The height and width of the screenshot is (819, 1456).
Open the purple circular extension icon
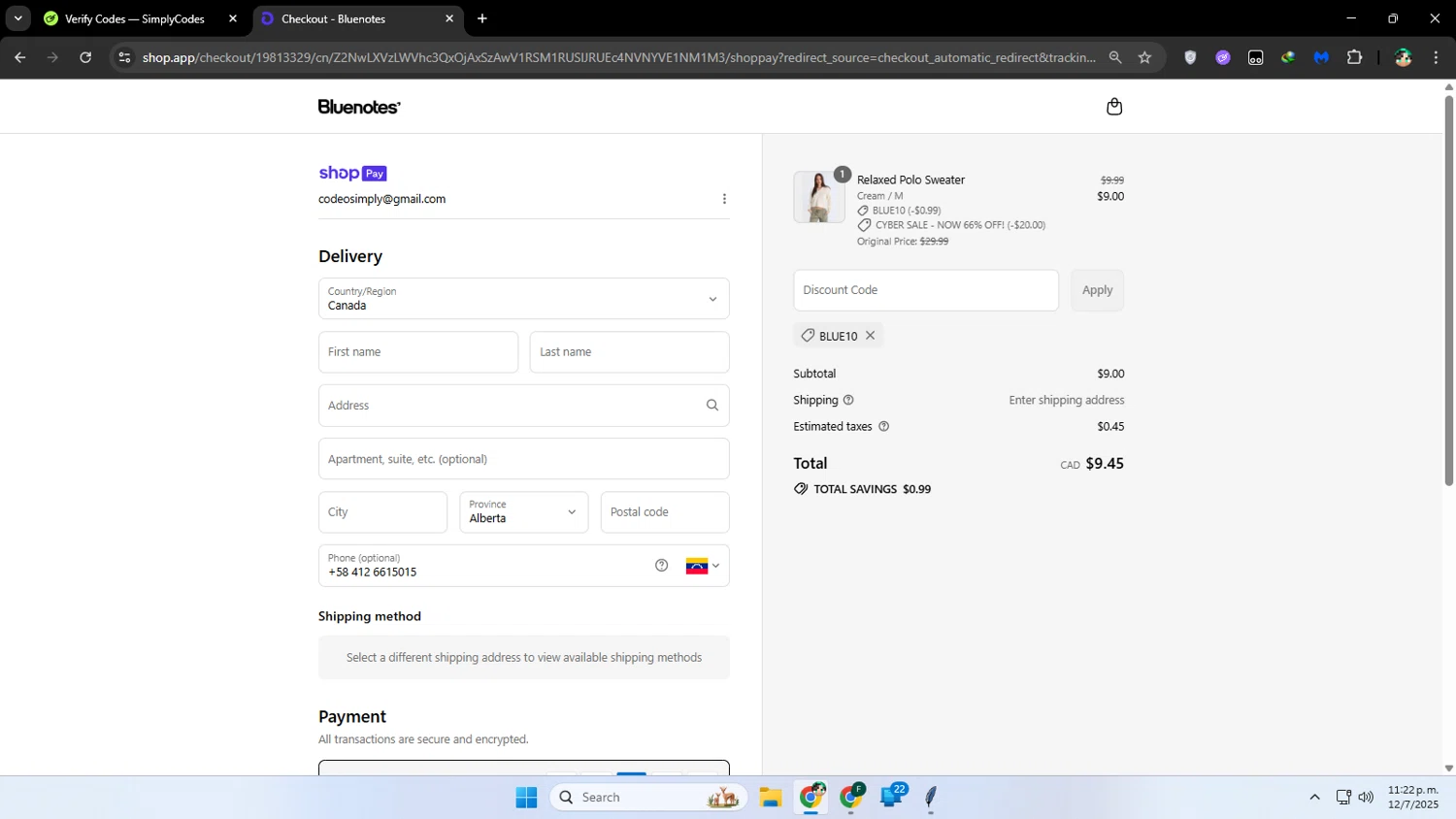pyautogui.click(x=1223, y=57)
